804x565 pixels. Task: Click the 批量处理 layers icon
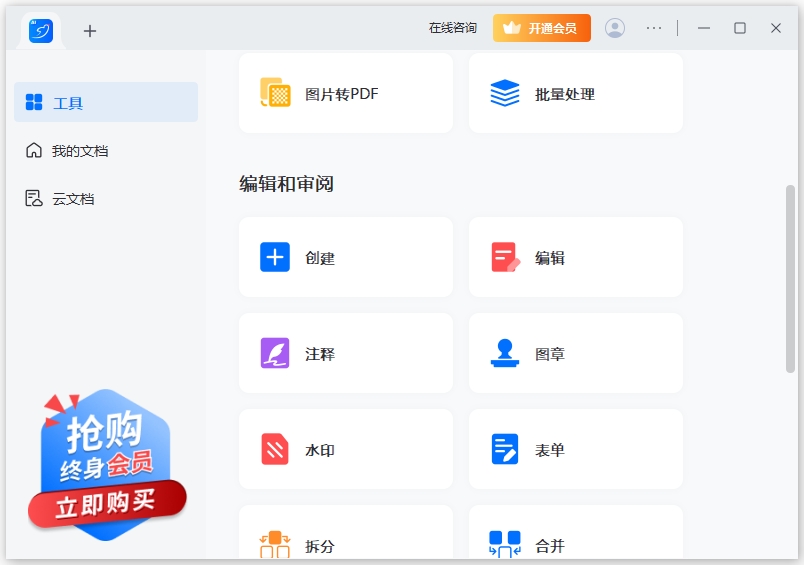[505, 93]
